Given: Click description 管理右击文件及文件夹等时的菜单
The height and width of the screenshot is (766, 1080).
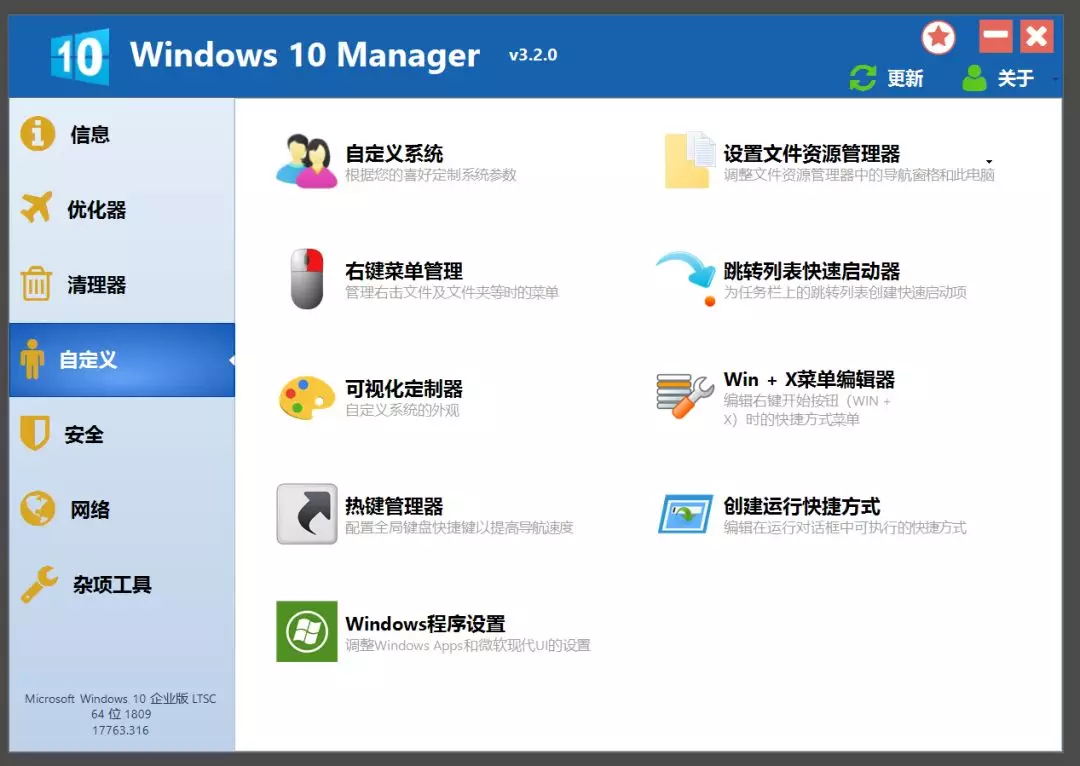Looking at the screenshot, I should (x=452, y=293).
